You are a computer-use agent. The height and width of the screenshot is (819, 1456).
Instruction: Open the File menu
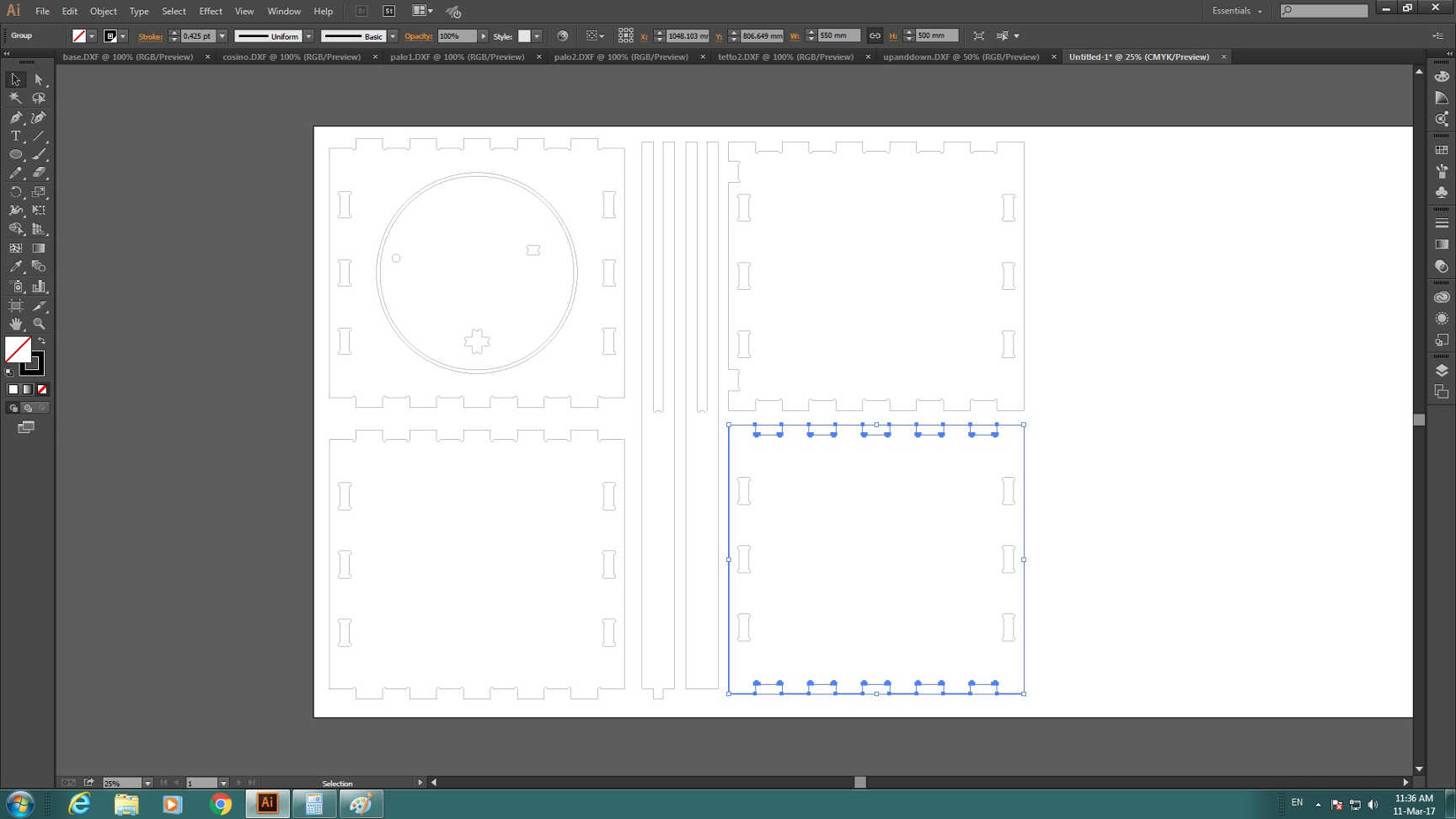(x=42, y=11)
